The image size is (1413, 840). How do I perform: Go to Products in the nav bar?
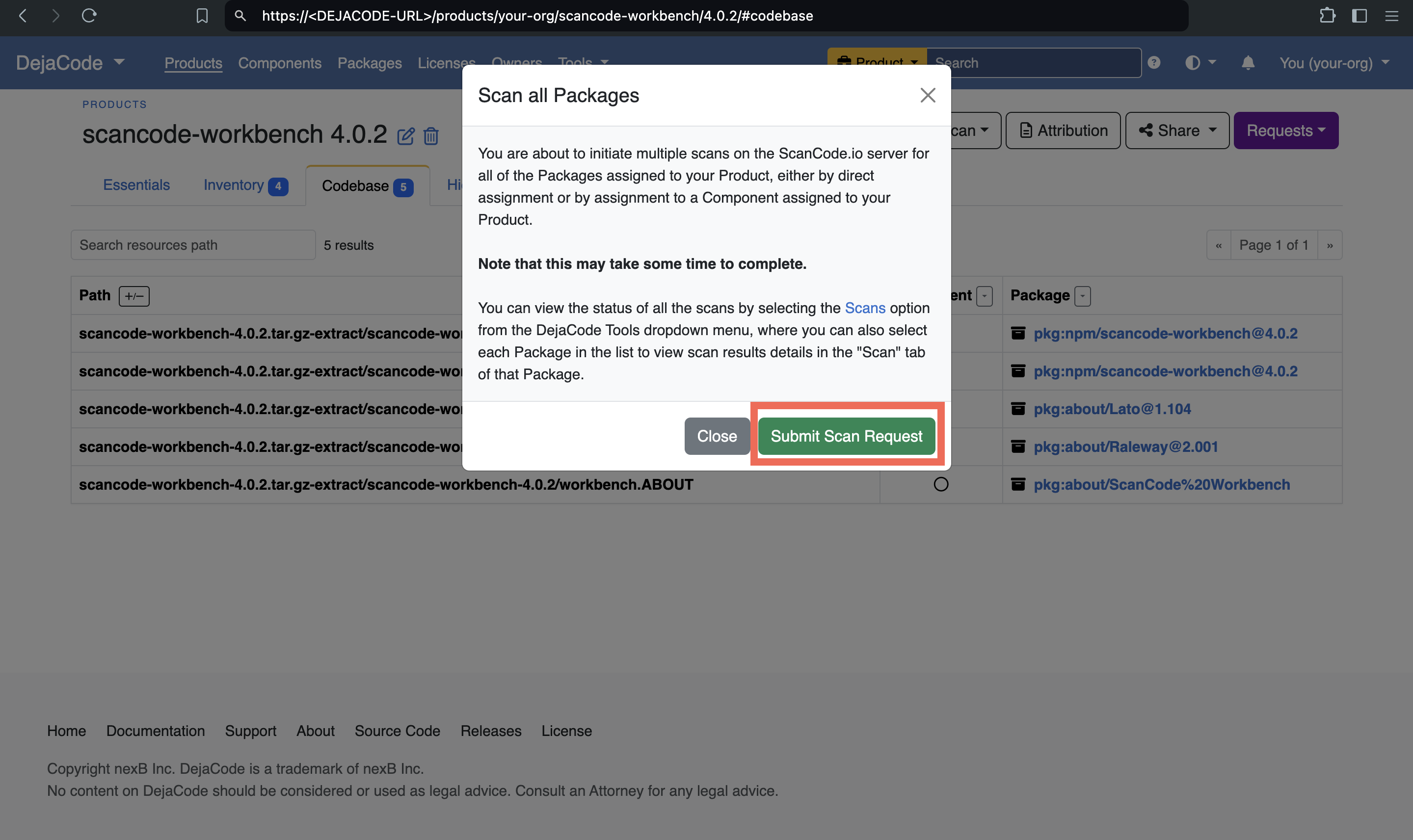[193, 63]
